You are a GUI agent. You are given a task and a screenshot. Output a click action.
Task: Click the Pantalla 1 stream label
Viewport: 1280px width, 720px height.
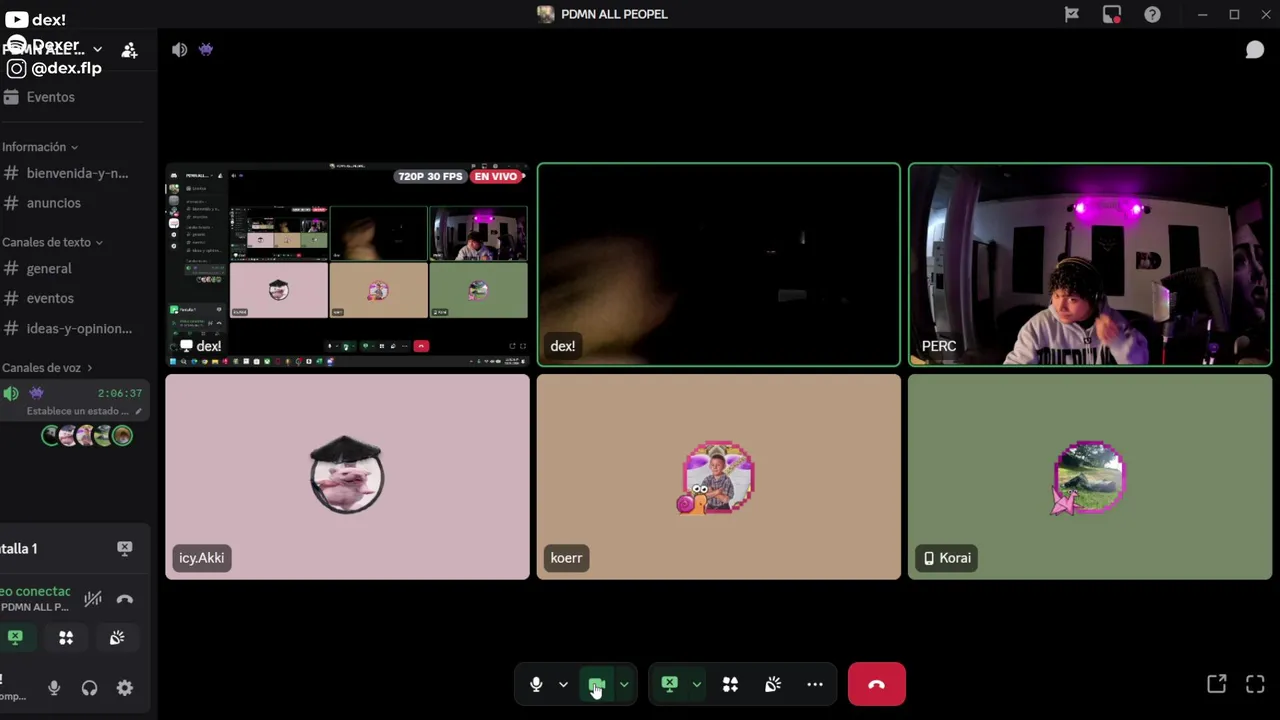[x=19, y=549]
